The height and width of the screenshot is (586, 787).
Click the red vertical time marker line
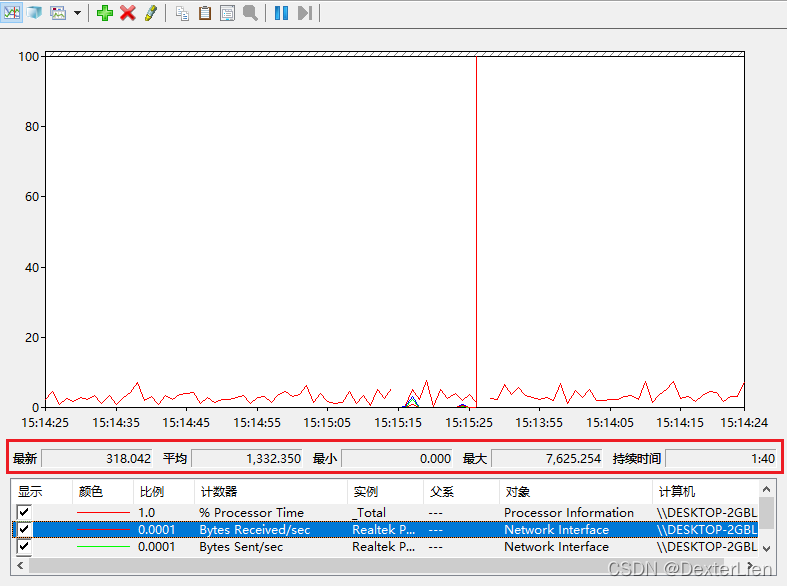point(476,231)
